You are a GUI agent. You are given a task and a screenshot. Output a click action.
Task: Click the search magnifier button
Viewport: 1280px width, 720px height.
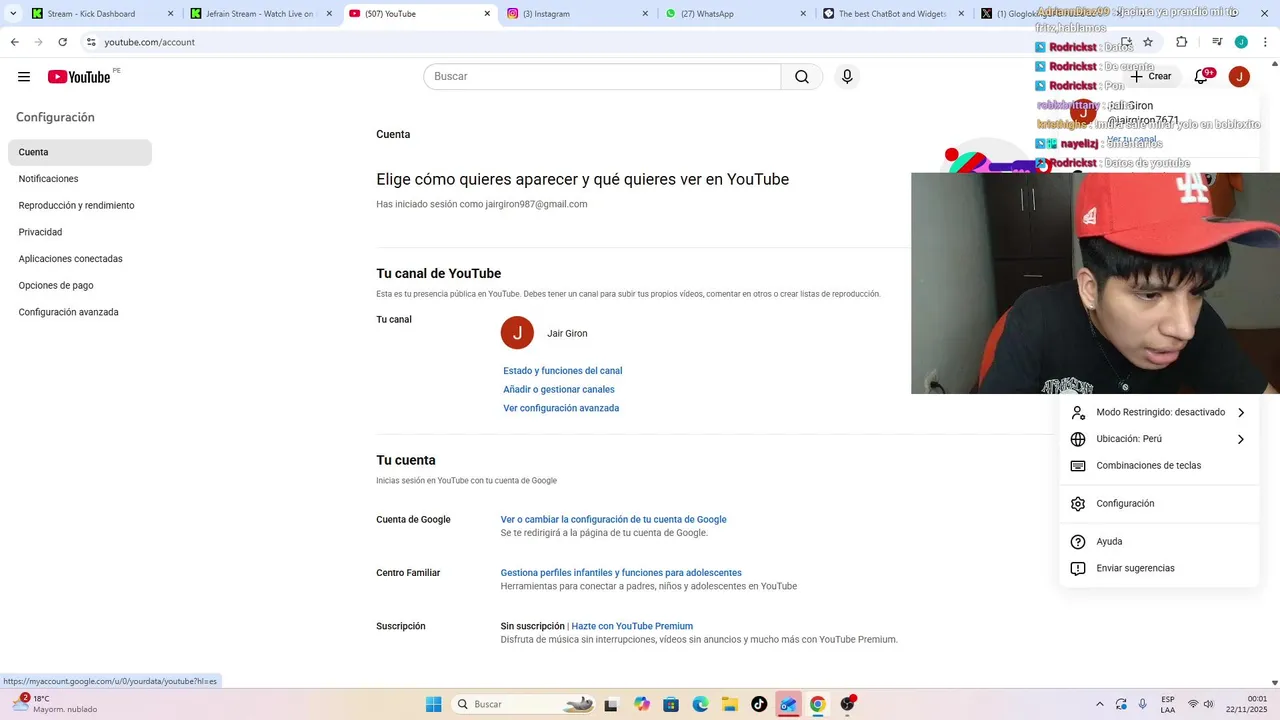coord(802,77)
